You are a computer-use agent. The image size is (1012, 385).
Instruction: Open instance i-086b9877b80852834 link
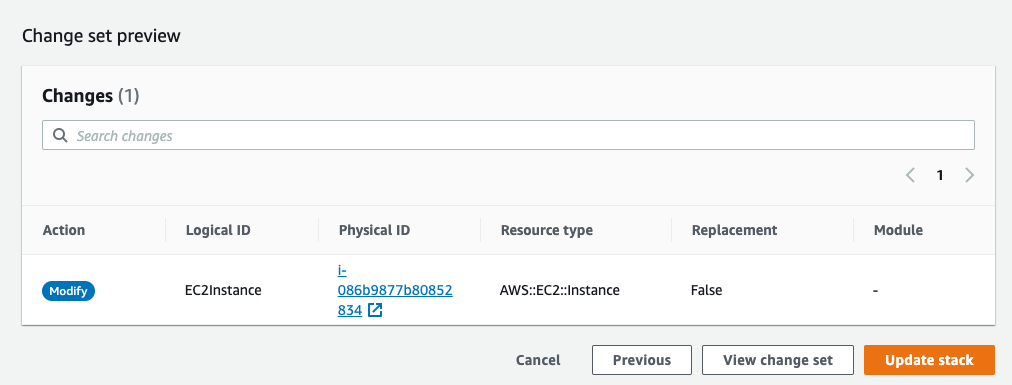(394, 290)
